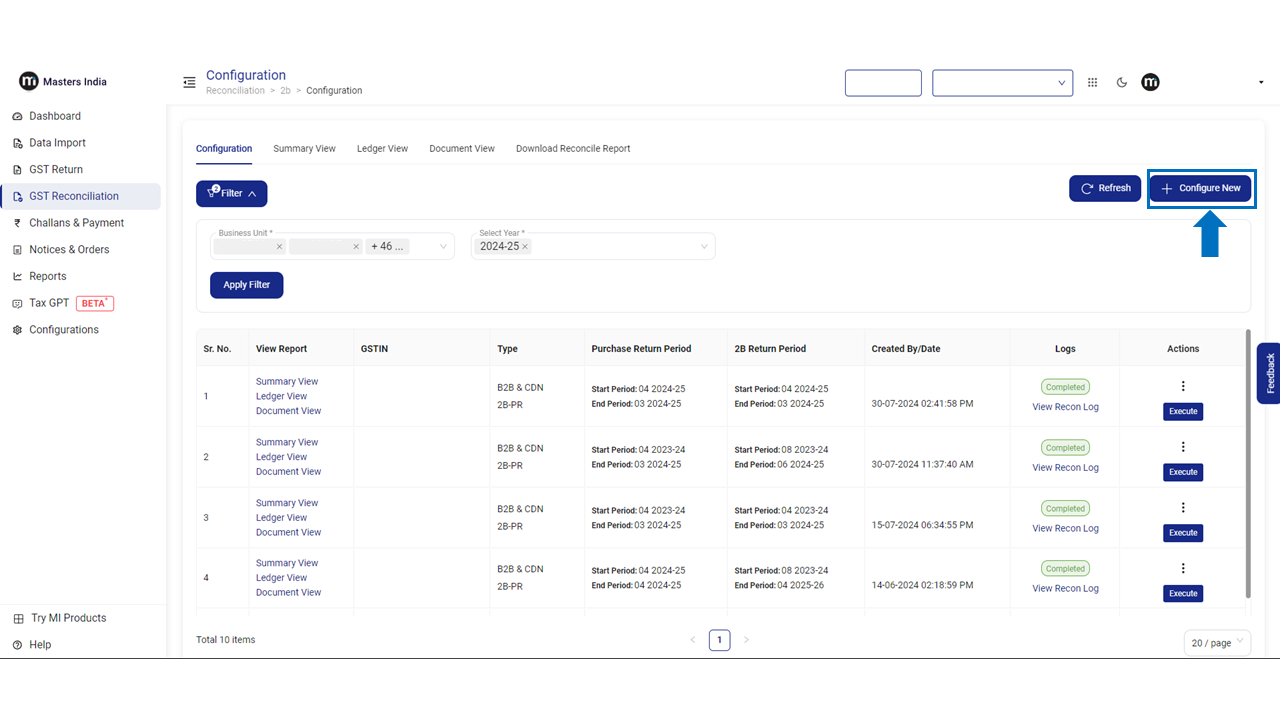This screenshot has width=1280, height=720.
Task: Open GST Return in the sidebar
Action: (56, 170)
